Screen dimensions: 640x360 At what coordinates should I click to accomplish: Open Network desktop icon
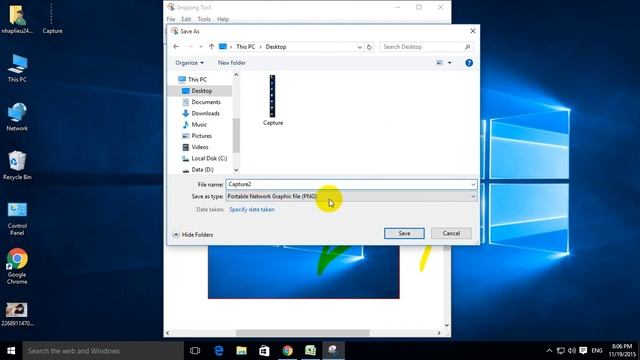17,117
